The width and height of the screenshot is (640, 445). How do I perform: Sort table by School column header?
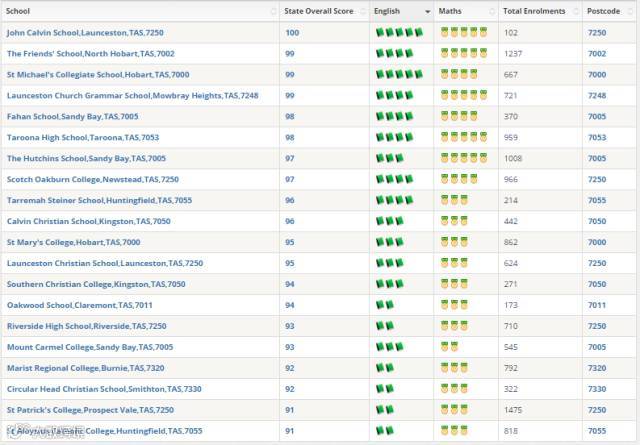click(140, 11)
